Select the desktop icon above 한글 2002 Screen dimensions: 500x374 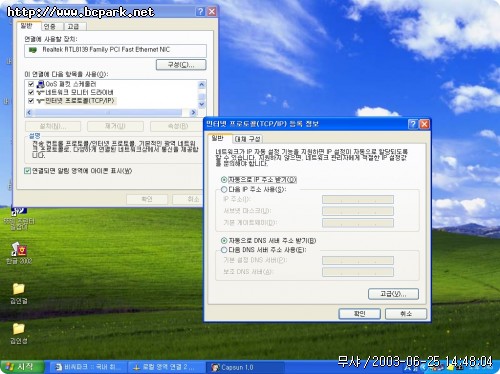click(x=19, y=212)
